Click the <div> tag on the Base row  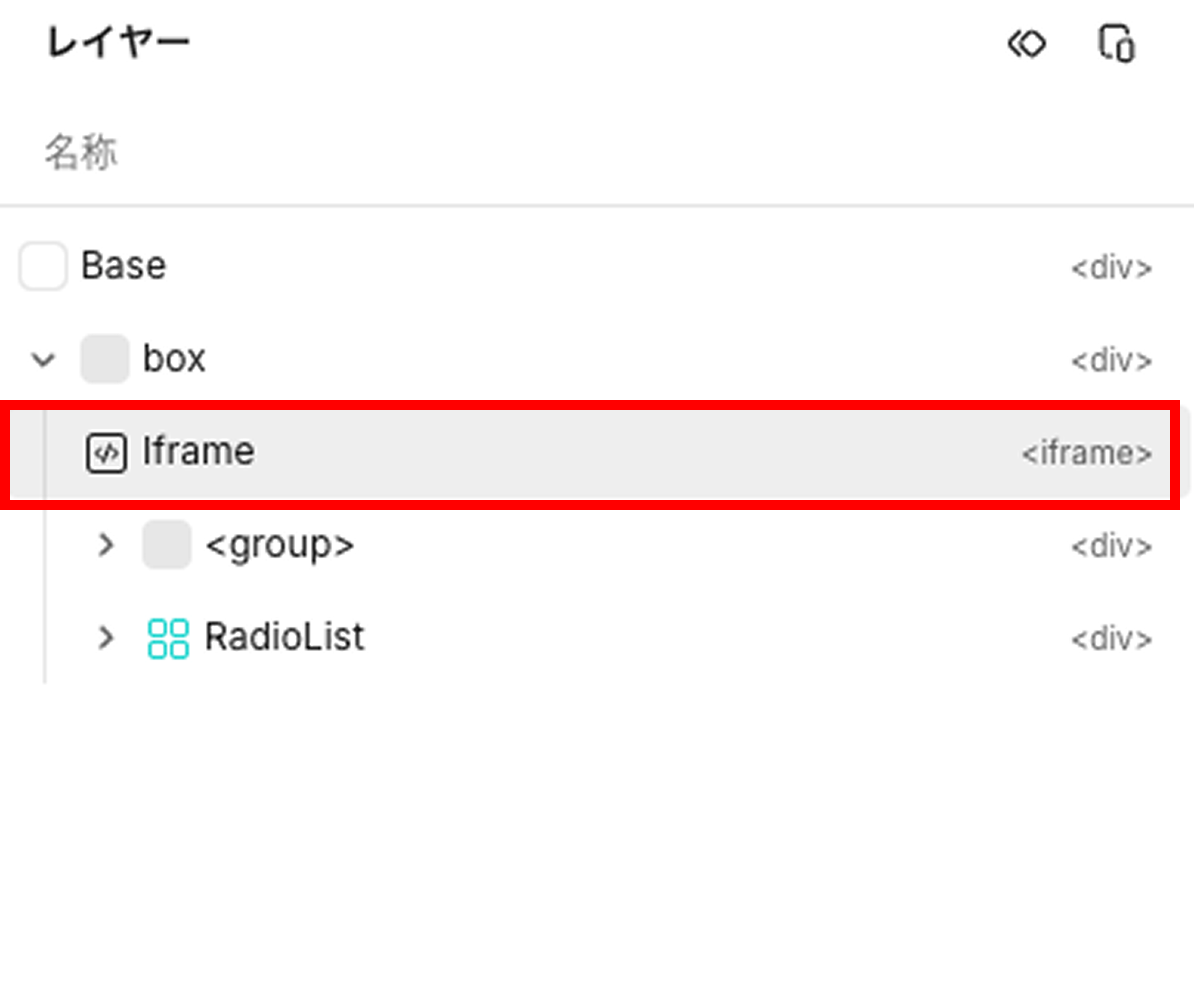(x=1111, y=268)
